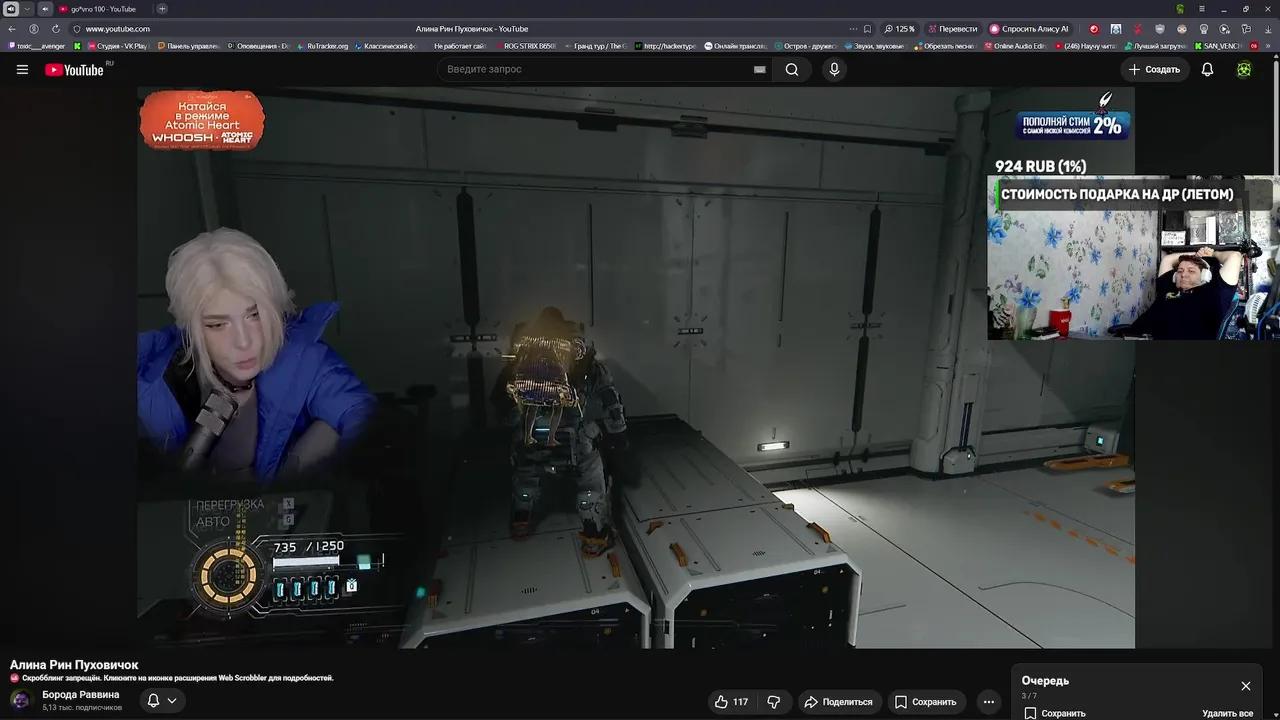The width and height of the screenshot is (1280, 720).
Task: Open the Остров - дружеский bookmark
Action: pos(805,46)
